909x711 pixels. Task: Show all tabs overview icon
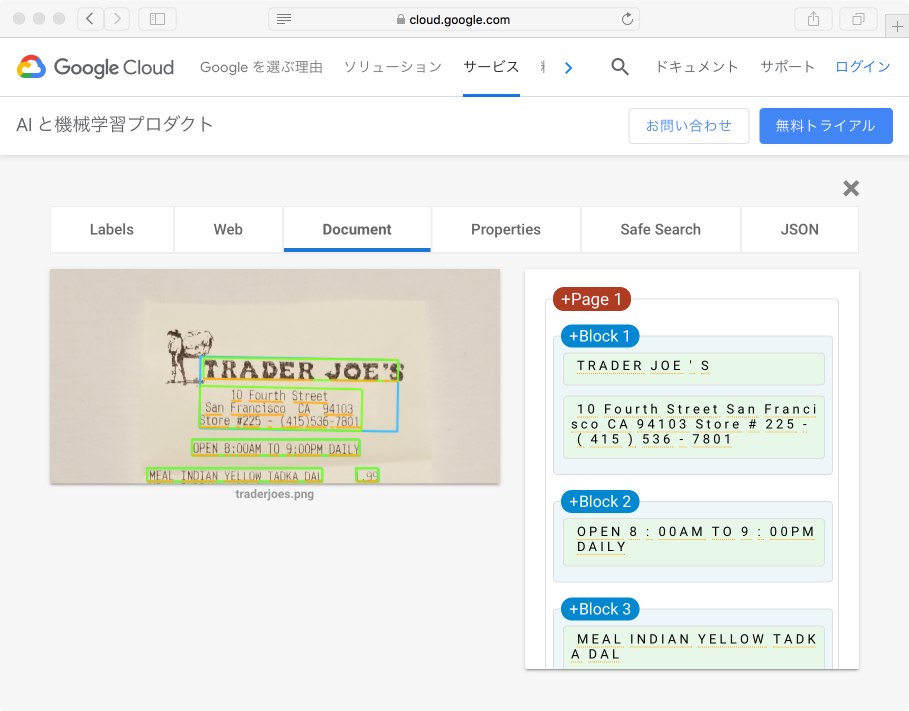tap(858, 19)
